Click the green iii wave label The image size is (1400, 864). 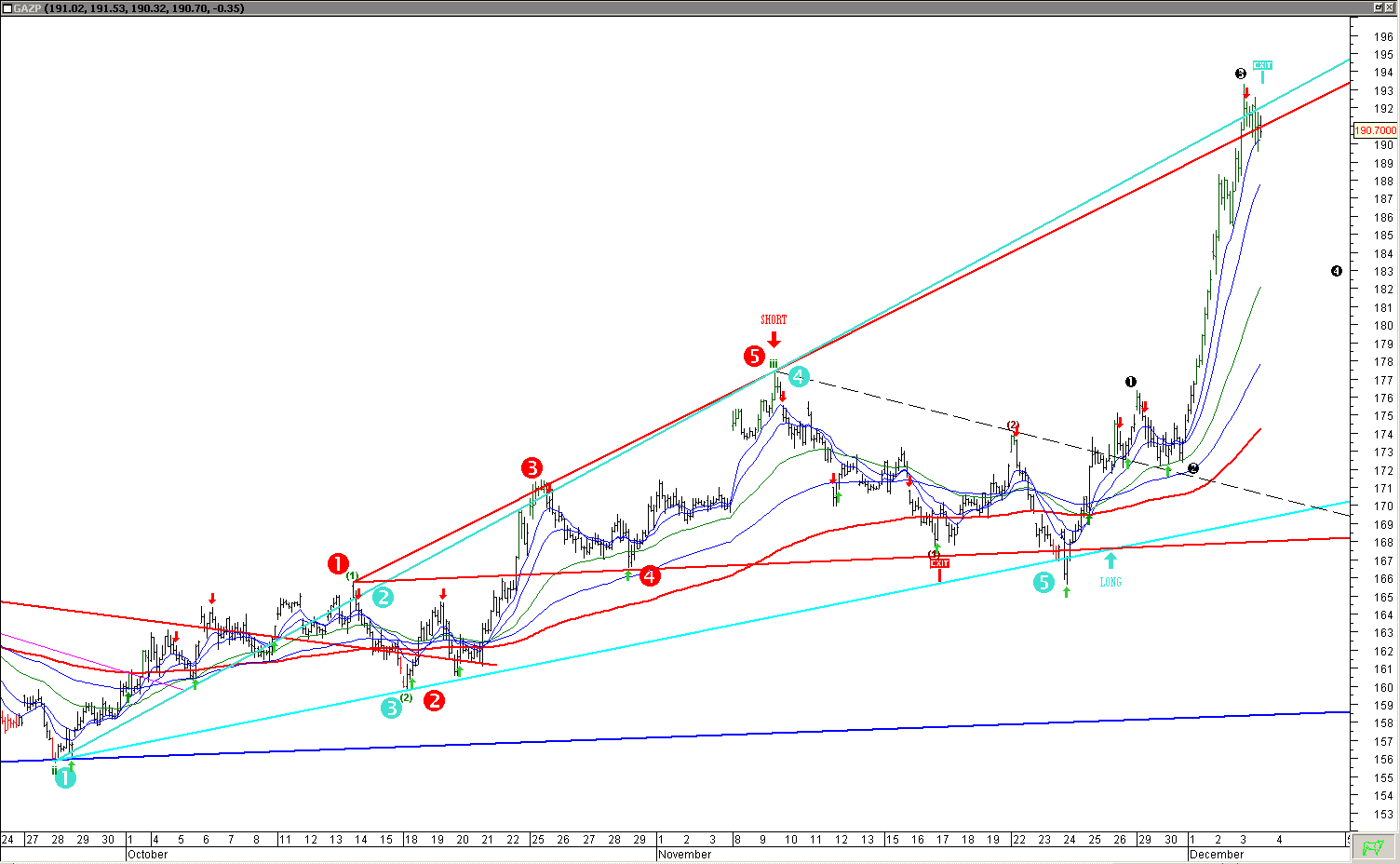pyautogui.click(x=774, y=363)
